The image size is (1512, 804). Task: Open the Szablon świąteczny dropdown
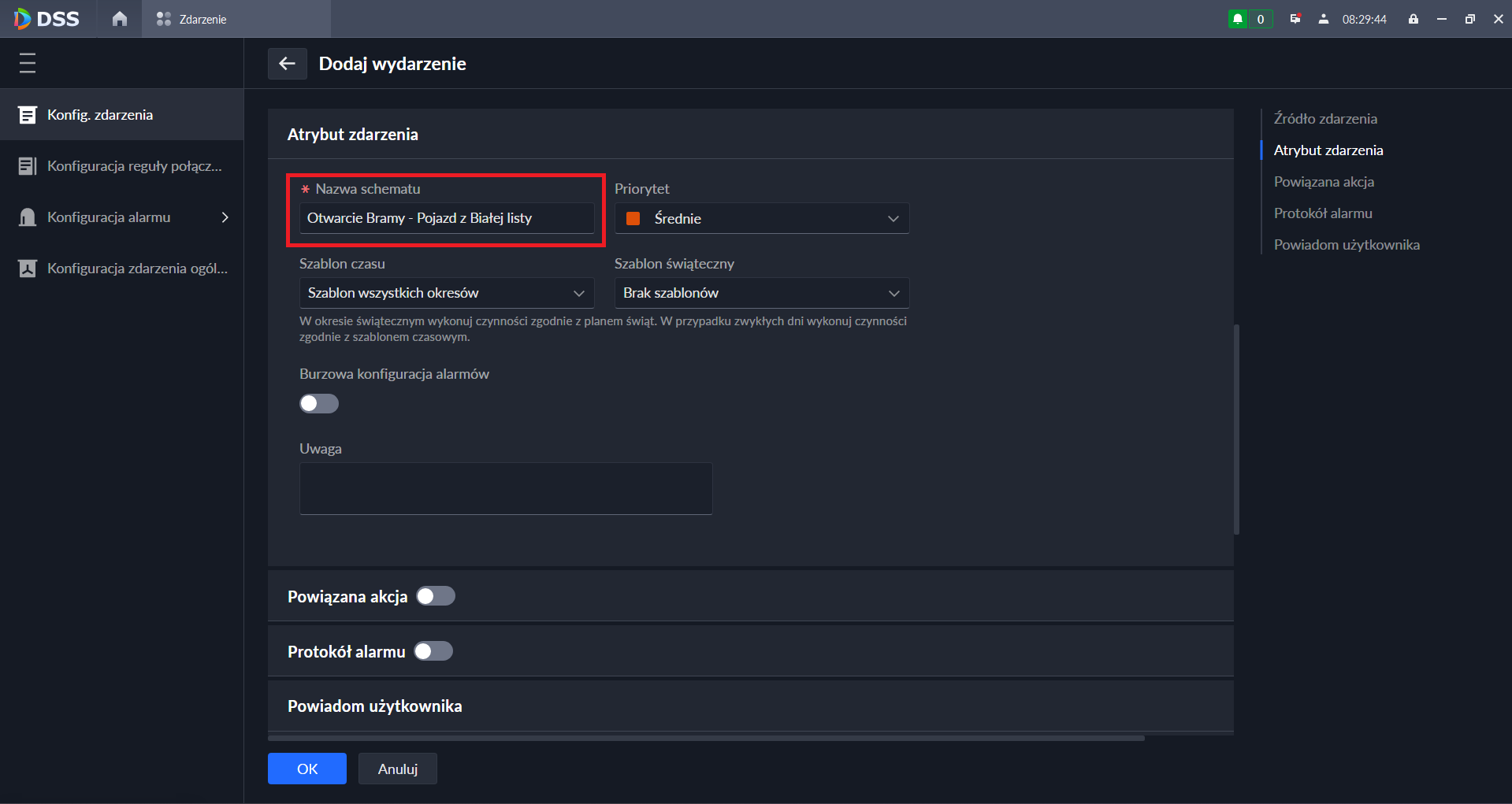[x=761, y=293]
